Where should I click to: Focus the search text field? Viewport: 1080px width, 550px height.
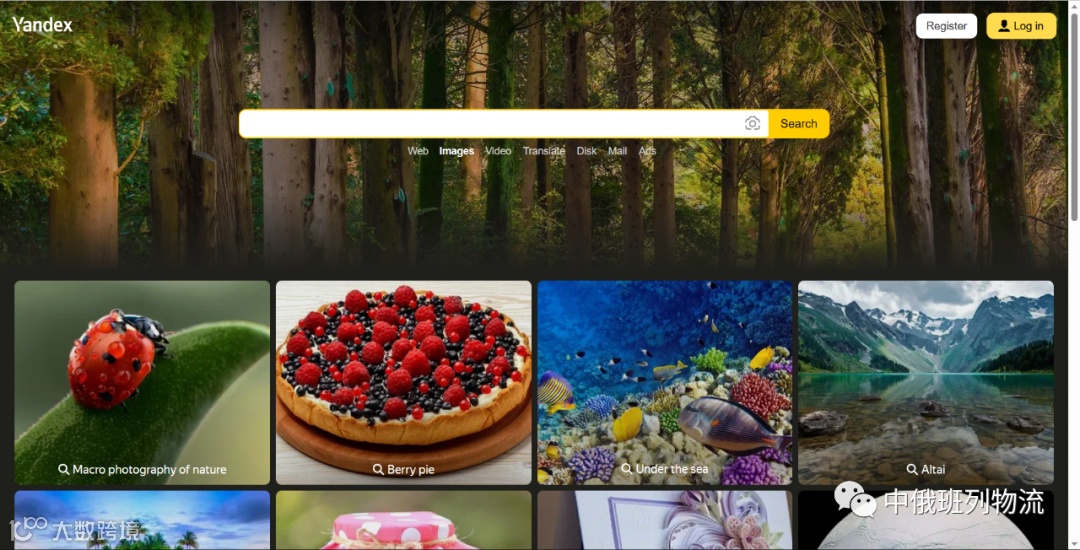coord(491,124)
